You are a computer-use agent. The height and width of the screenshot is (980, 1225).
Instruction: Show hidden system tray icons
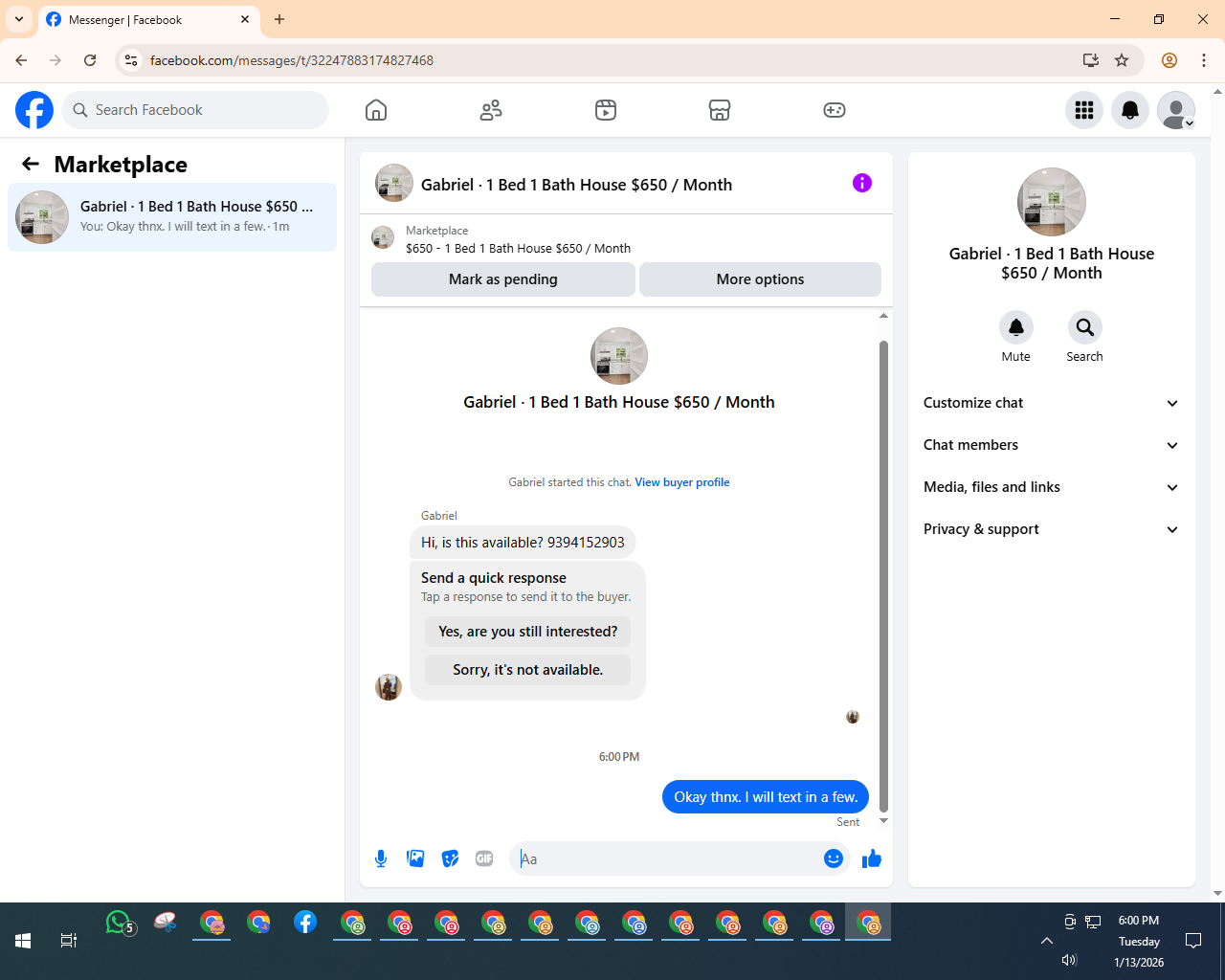1047,941
